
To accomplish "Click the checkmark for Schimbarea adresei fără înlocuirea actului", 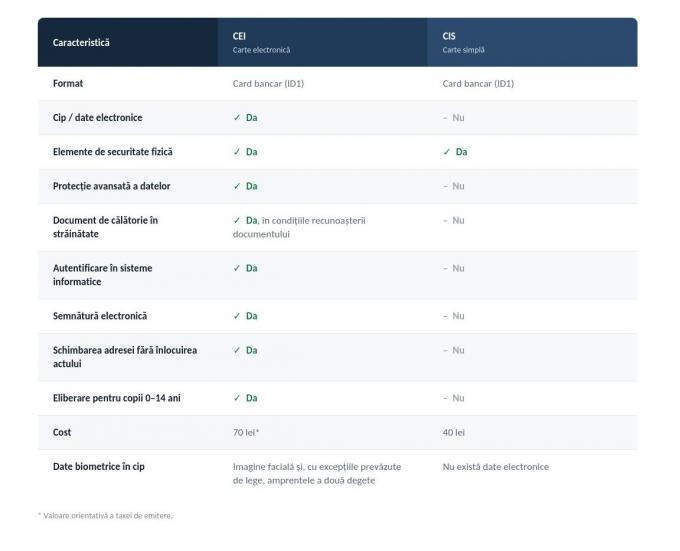I will tap(237, 350).
